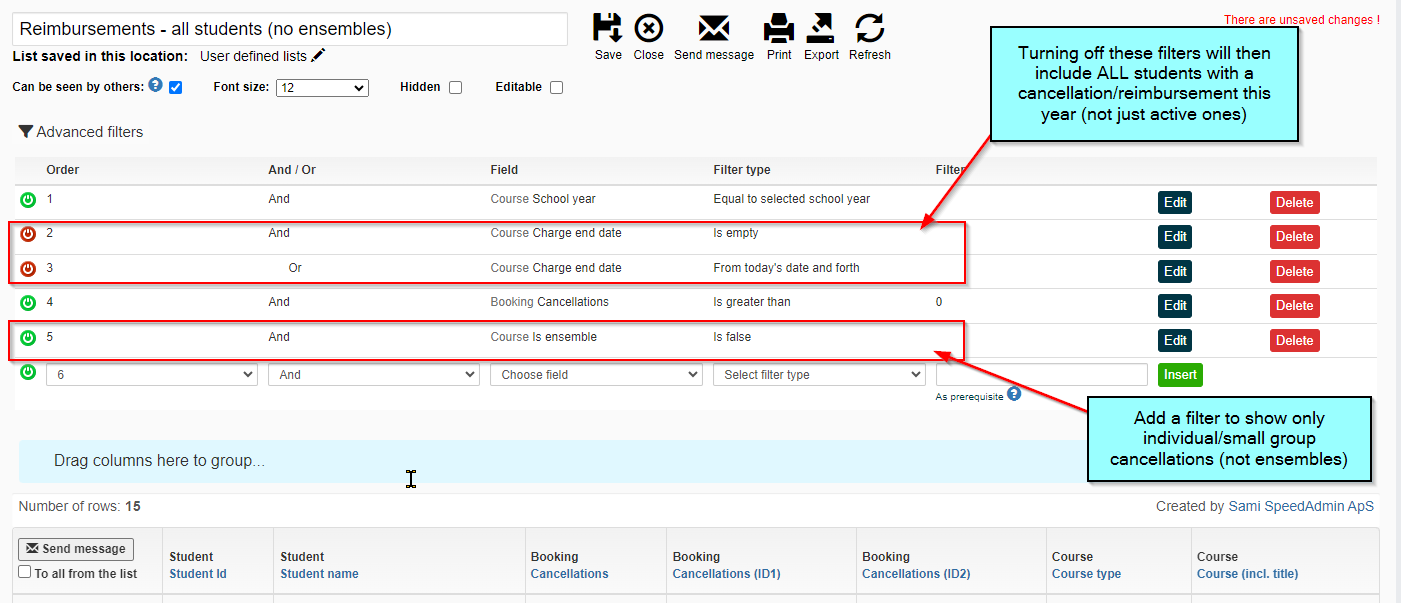Screen dimensions: 1401x603
Task: Click pencil icon next to User defined lists
Action: tap(318, 56)
